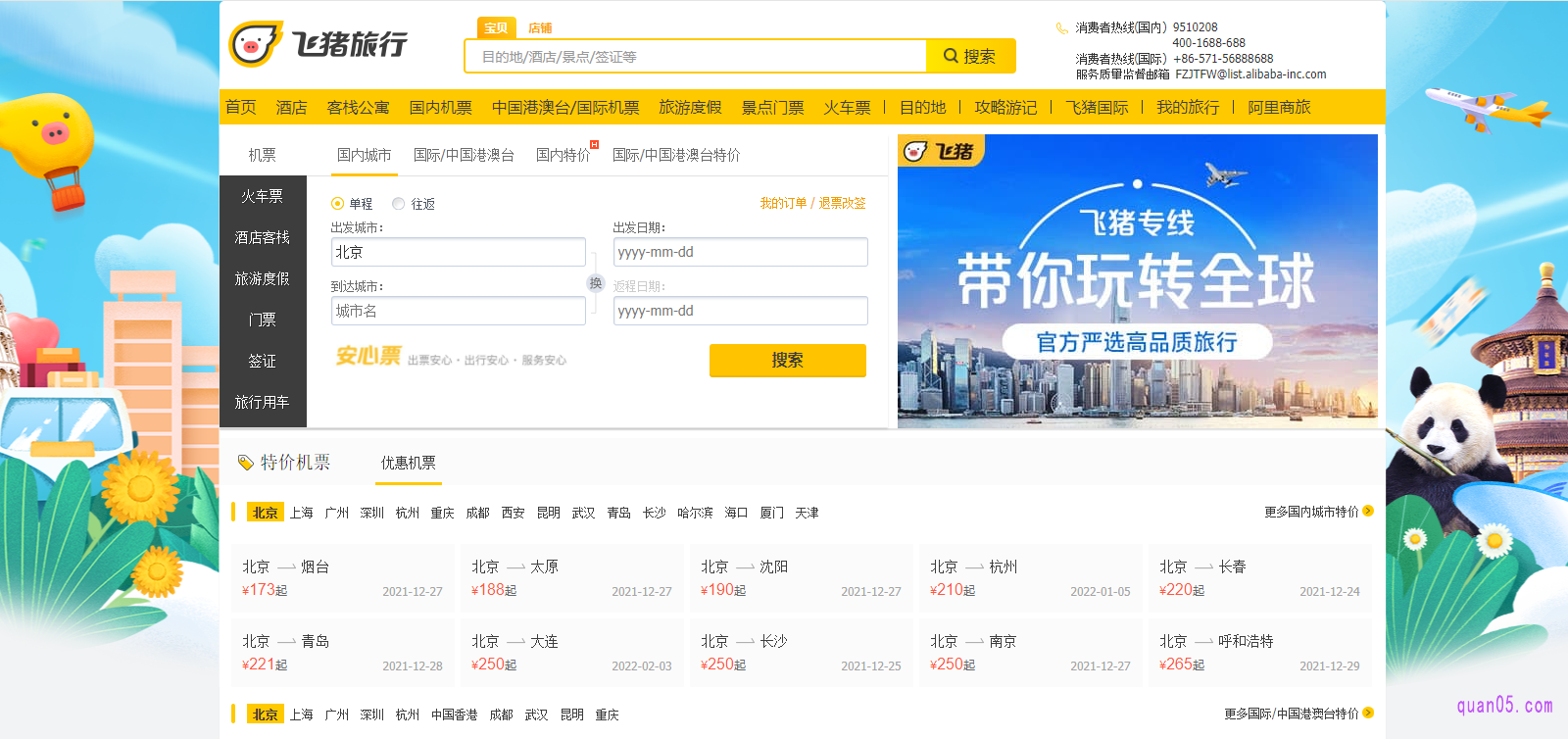
Task: Select 酒店客栈 in the side menu
Action: point(263,237)
